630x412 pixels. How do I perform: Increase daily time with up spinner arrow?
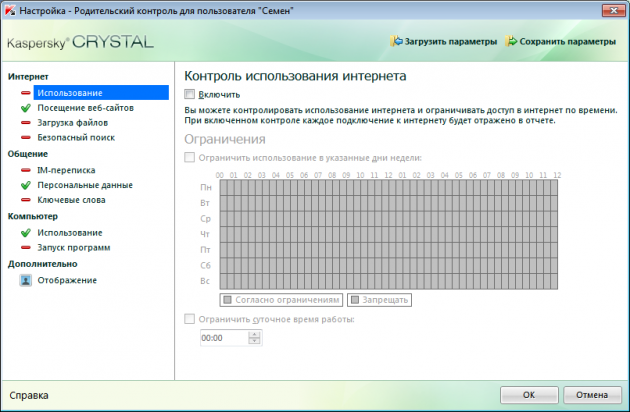point(254,334)
